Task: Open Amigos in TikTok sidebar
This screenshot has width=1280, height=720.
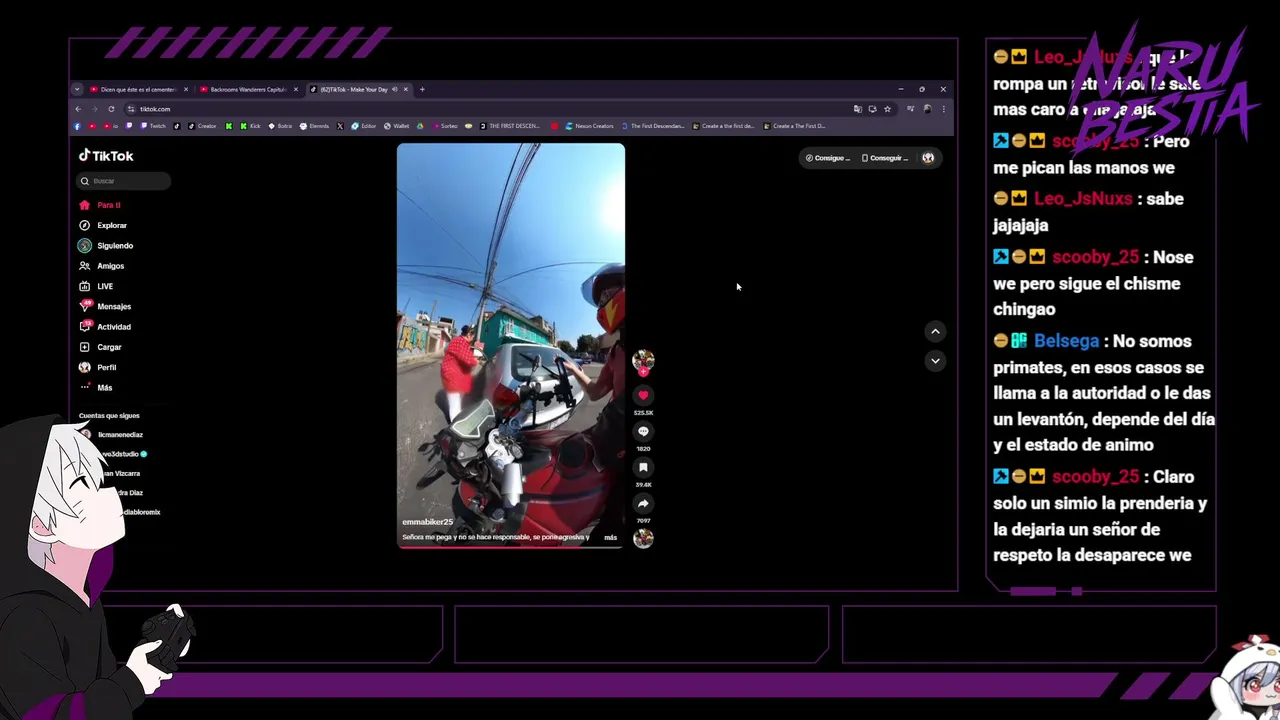Action: coord(102,266)
